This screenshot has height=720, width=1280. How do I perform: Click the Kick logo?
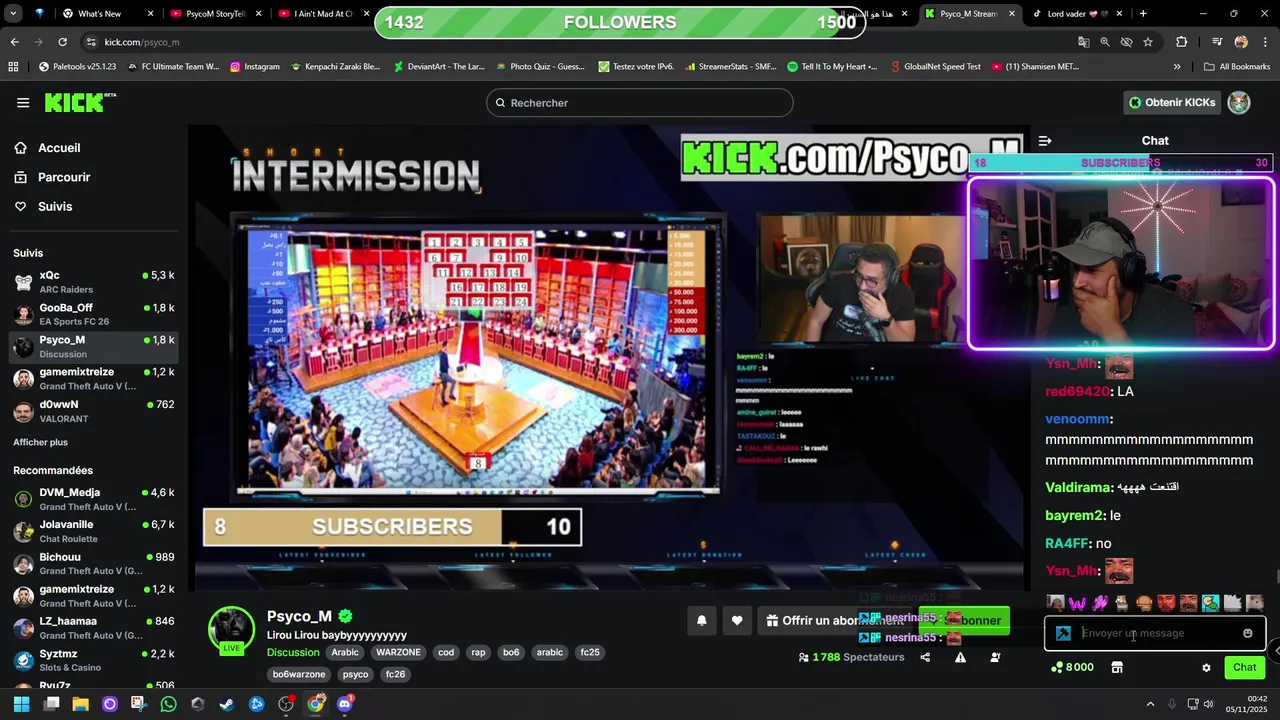(x=80, y=102)
